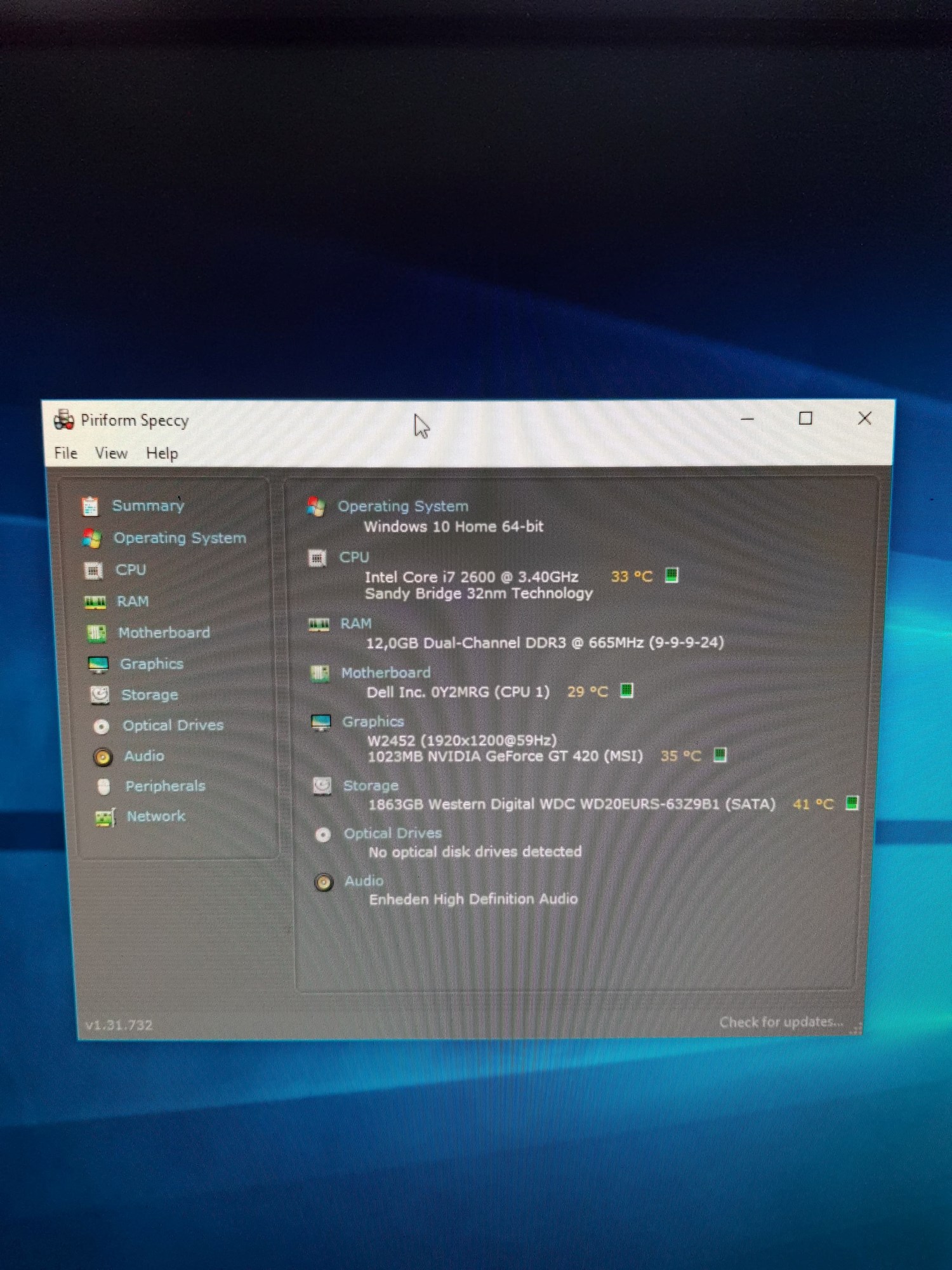
Task: Click the Audio icon in summary pane
Action: [324, 882]
